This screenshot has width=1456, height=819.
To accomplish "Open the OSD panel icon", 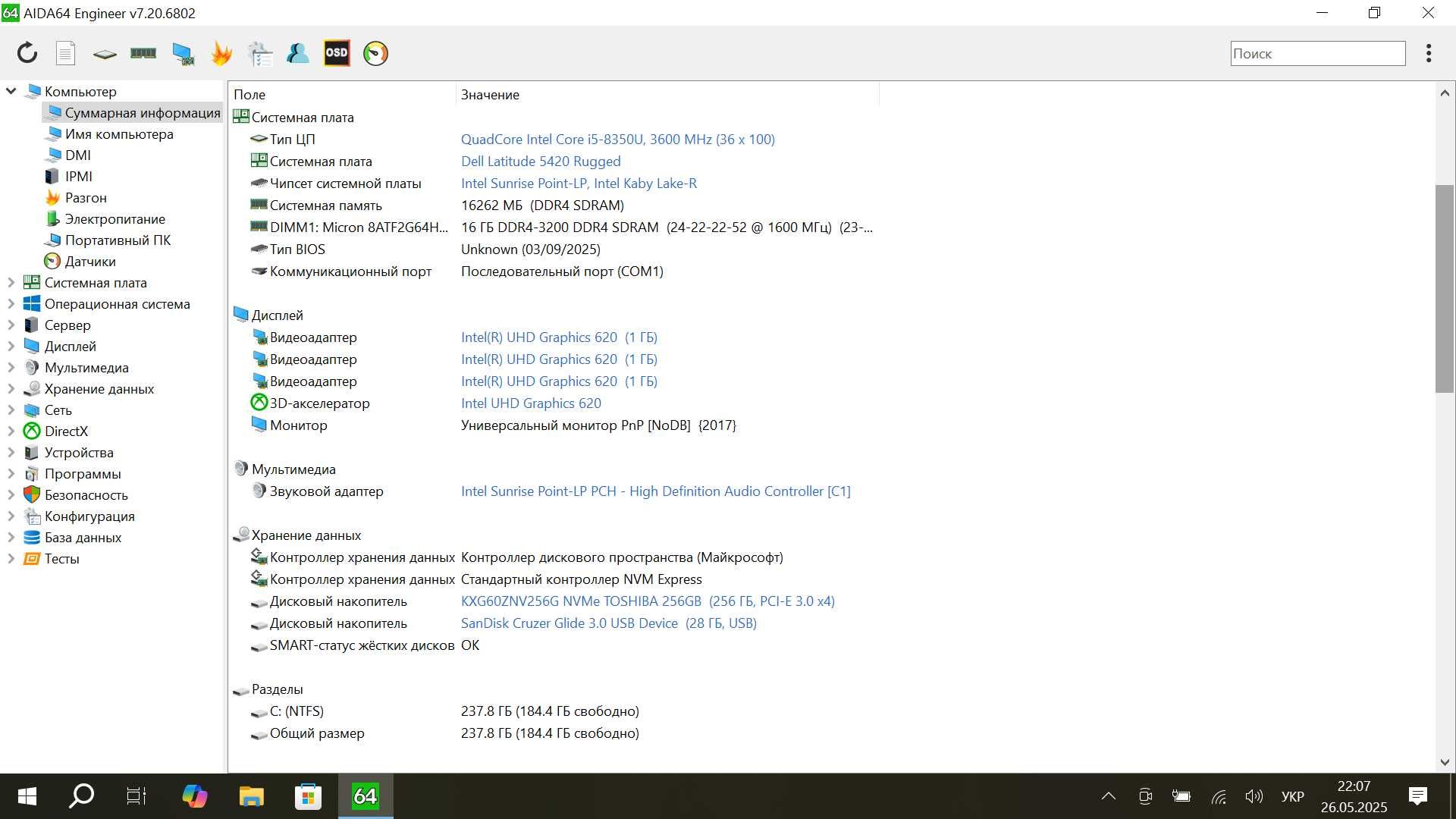I will click(337, 53).
